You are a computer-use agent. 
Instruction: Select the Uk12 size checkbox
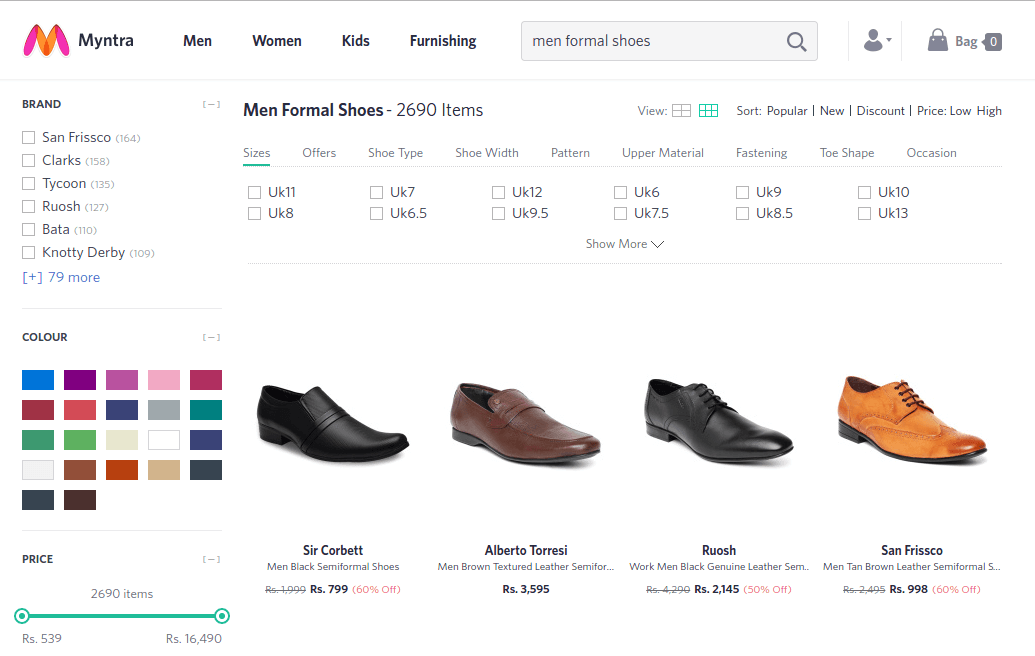[498, 192]
